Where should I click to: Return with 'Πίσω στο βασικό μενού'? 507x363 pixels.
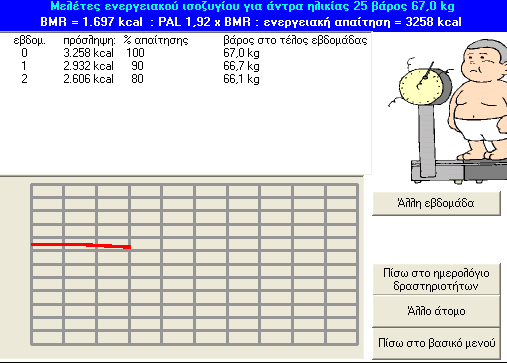pyautogui.click(x=436, y=343)
